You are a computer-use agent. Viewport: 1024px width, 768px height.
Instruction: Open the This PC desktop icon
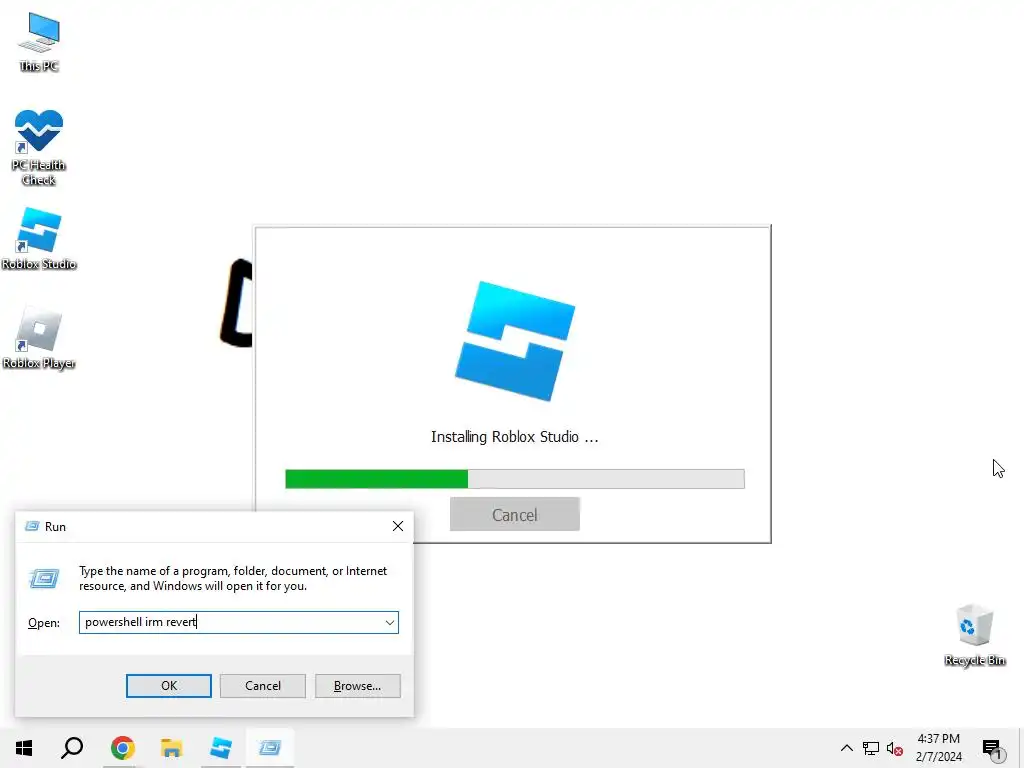[x=39, y=42]
